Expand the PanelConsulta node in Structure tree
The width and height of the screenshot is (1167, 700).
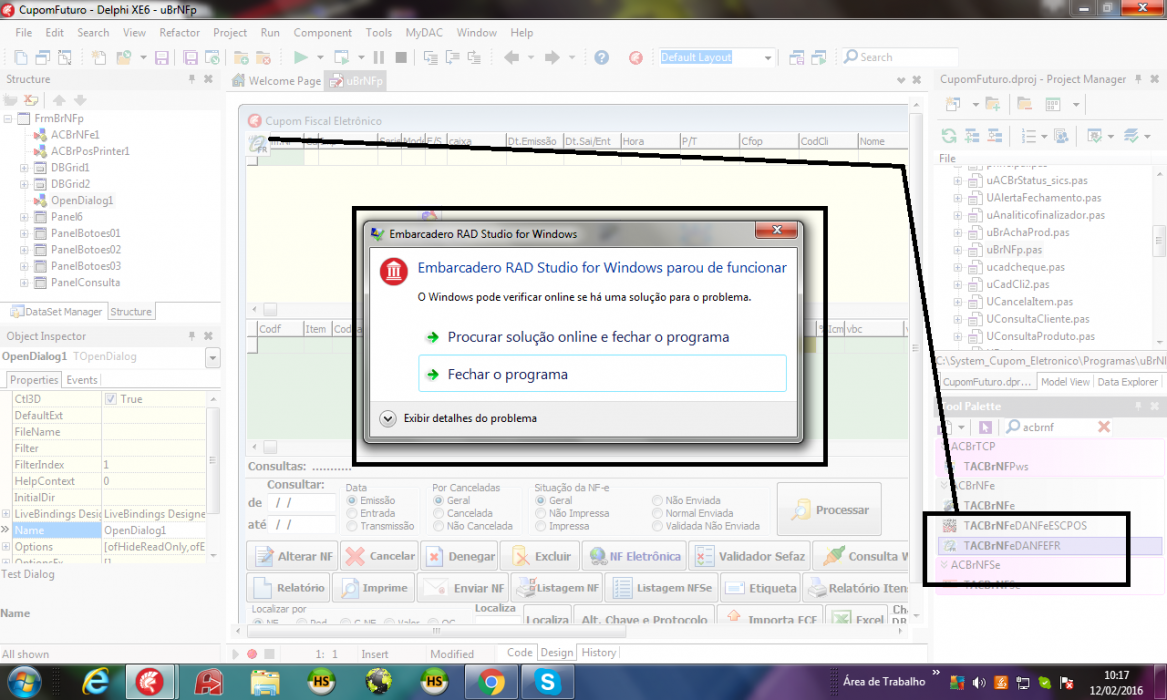pyautogui.click(x=24, y=283)
